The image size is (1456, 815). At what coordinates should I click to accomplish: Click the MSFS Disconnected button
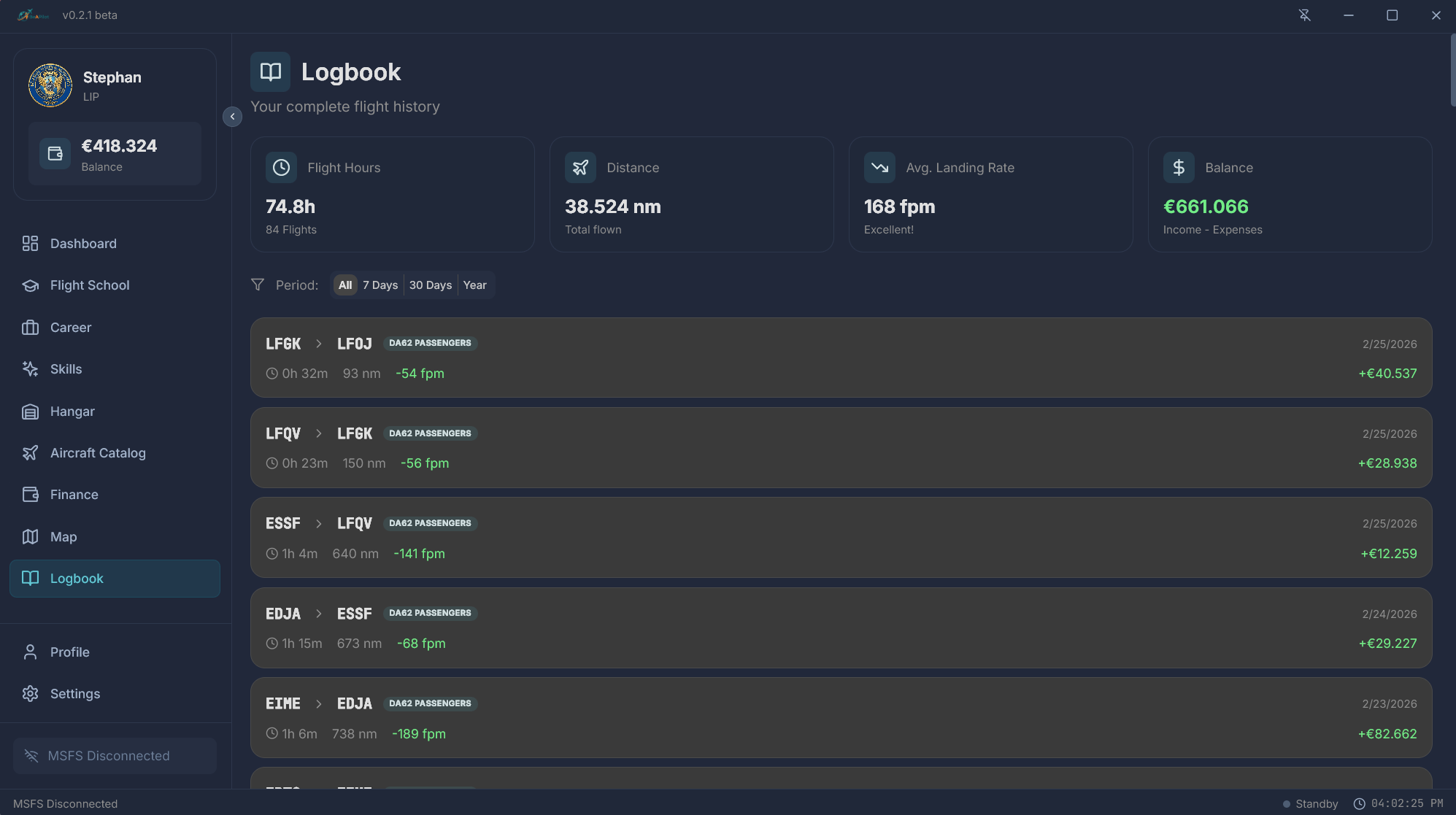coord(115,756)
